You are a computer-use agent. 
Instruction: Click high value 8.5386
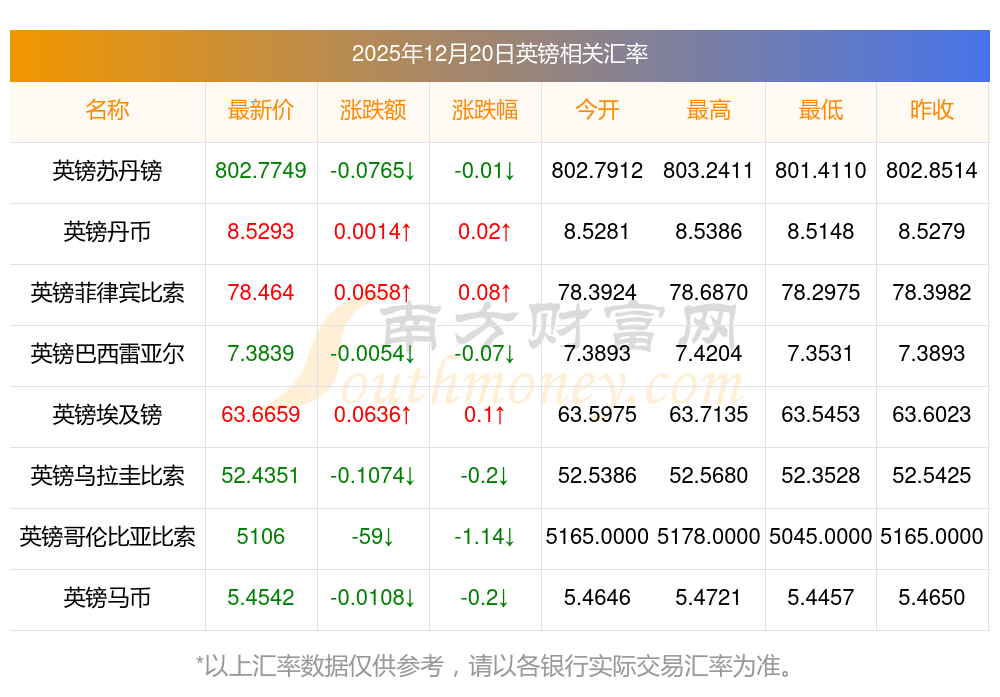(709, 231)
